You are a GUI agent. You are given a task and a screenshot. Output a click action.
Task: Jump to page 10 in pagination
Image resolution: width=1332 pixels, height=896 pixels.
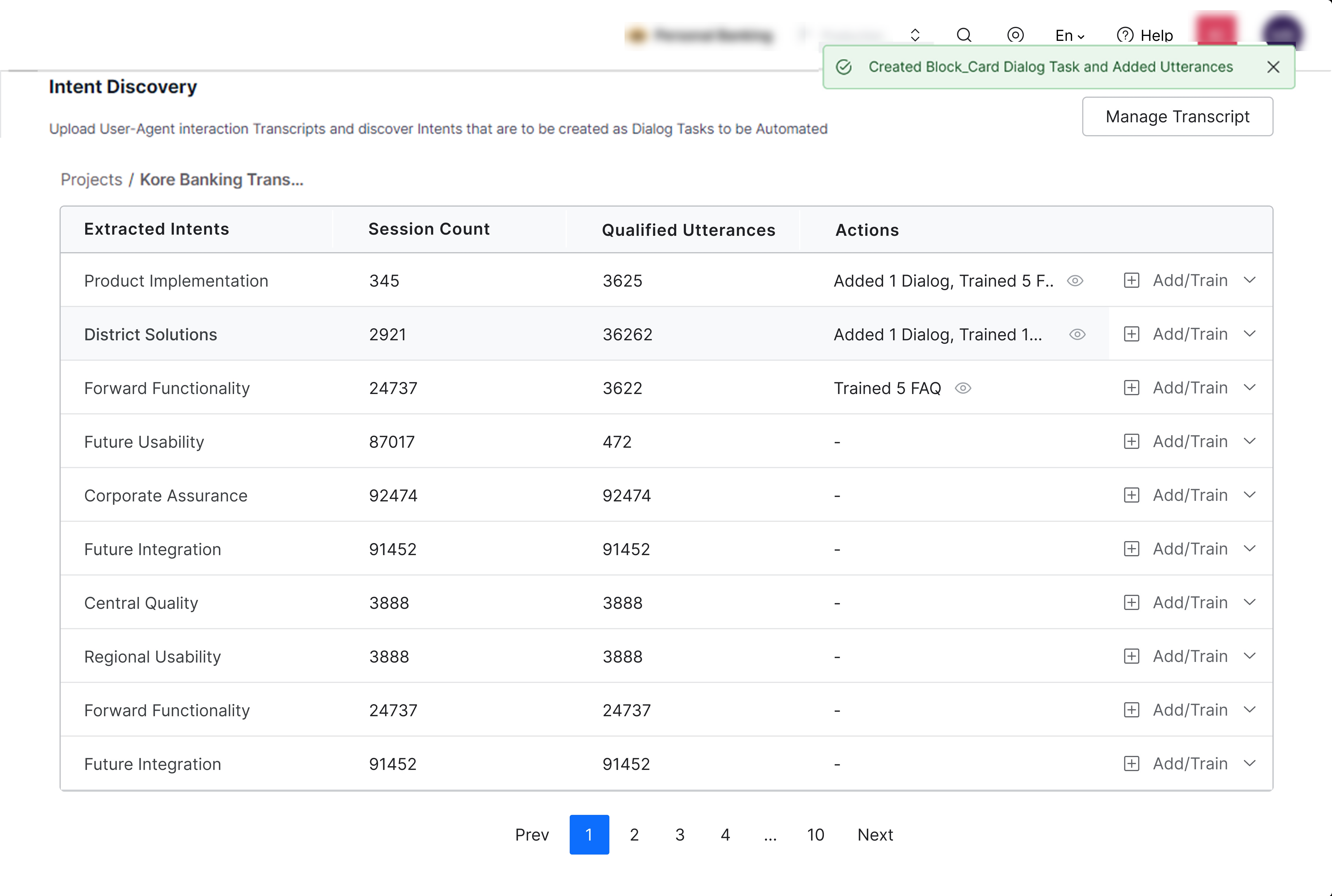point(815,835)
